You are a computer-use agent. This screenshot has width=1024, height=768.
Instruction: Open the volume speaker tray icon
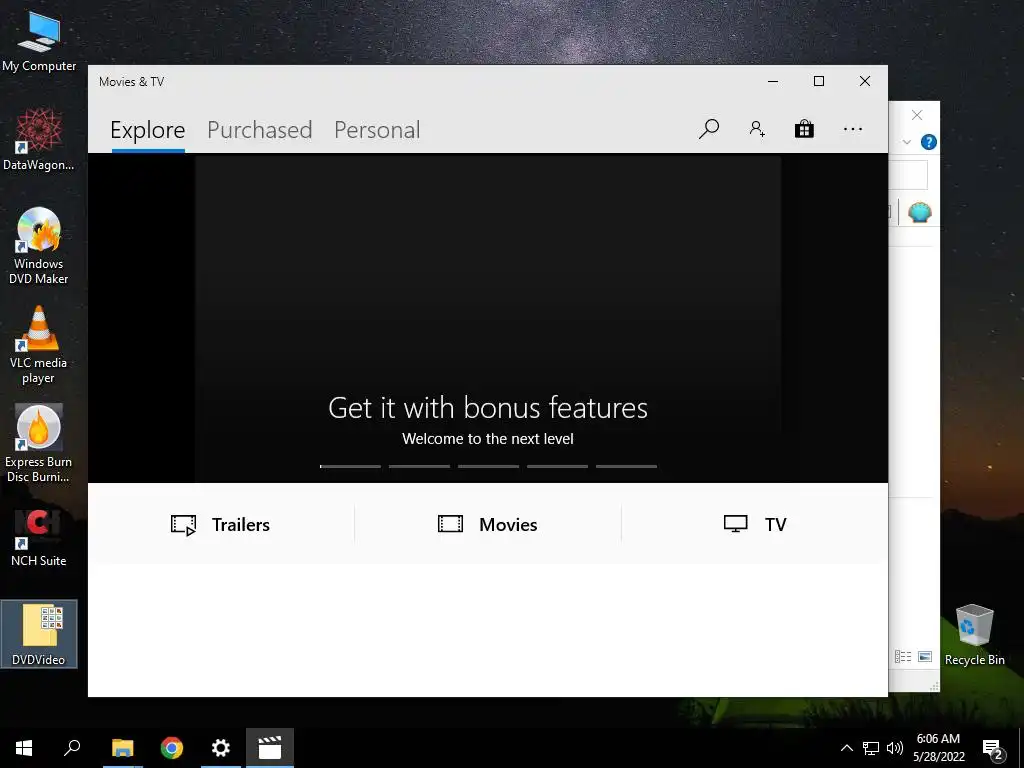[x=895, y=748]
